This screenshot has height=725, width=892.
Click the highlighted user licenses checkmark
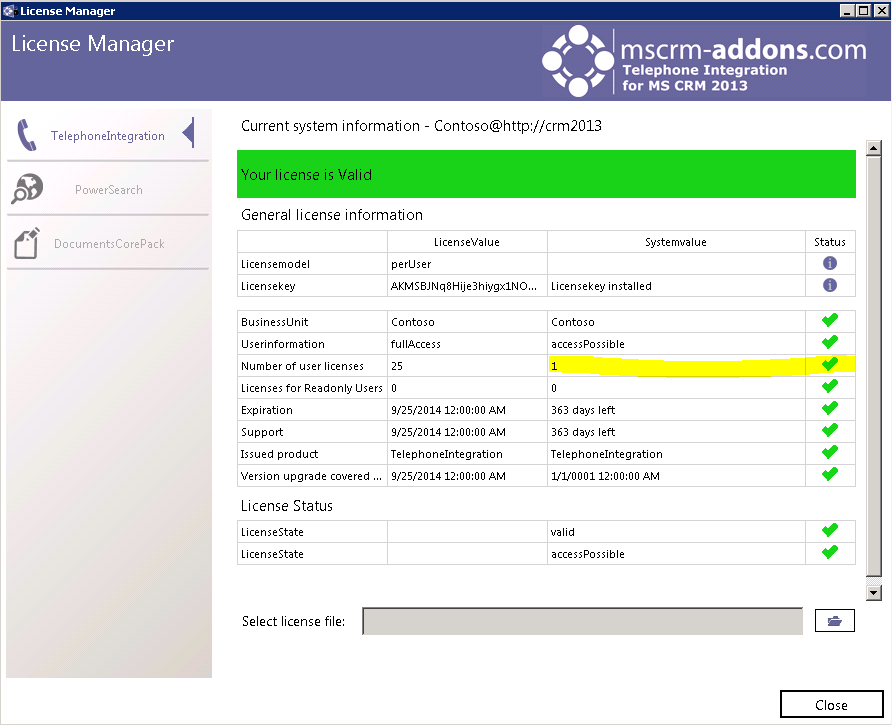[830, 364]
